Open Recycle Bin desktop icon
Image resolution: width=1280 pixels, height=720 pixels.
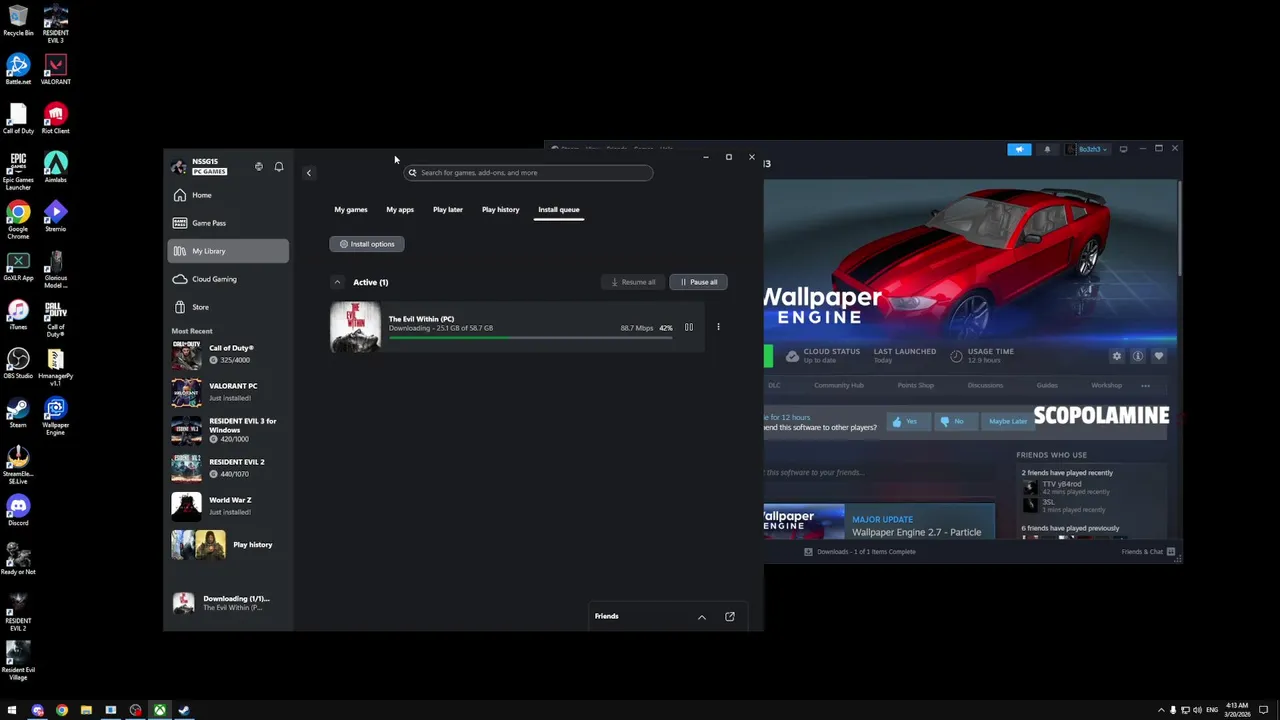(18, 20)
